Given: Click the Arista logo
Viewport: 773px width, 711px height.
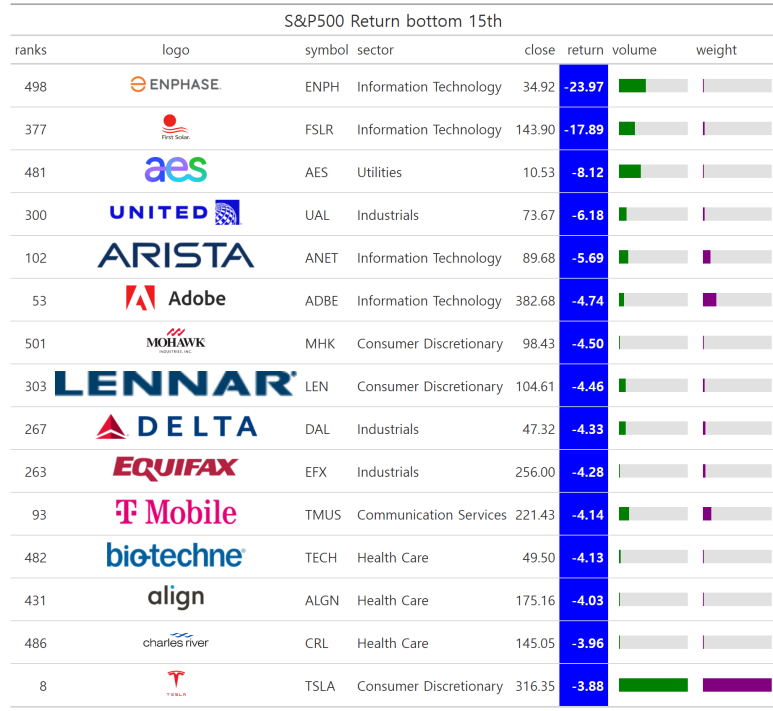Looking at the screenshot, I should (x=176, y=255).
